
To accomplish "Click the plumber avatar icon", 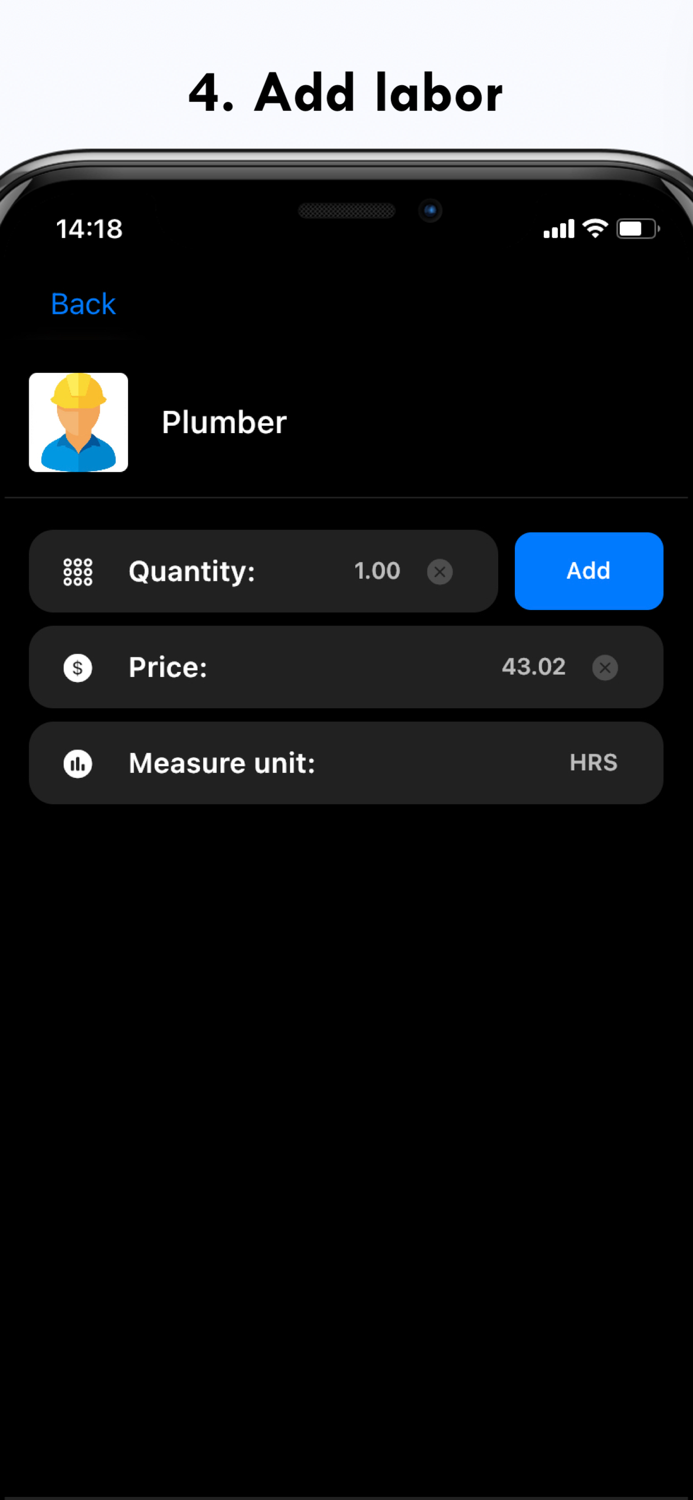I will click(x=78, y=422).
